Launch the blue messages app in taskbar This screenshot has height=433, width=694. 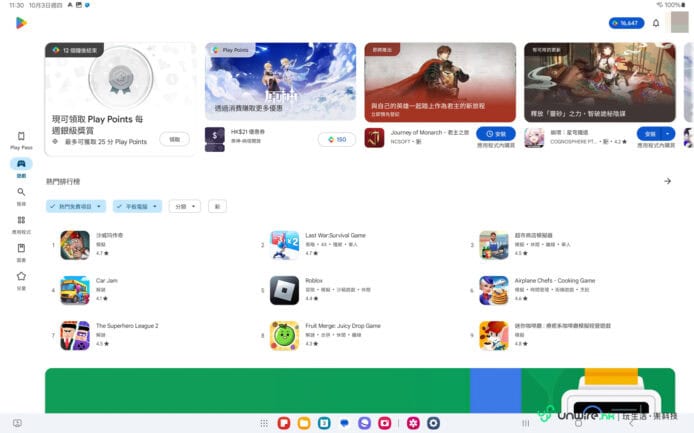click(344, 423)
